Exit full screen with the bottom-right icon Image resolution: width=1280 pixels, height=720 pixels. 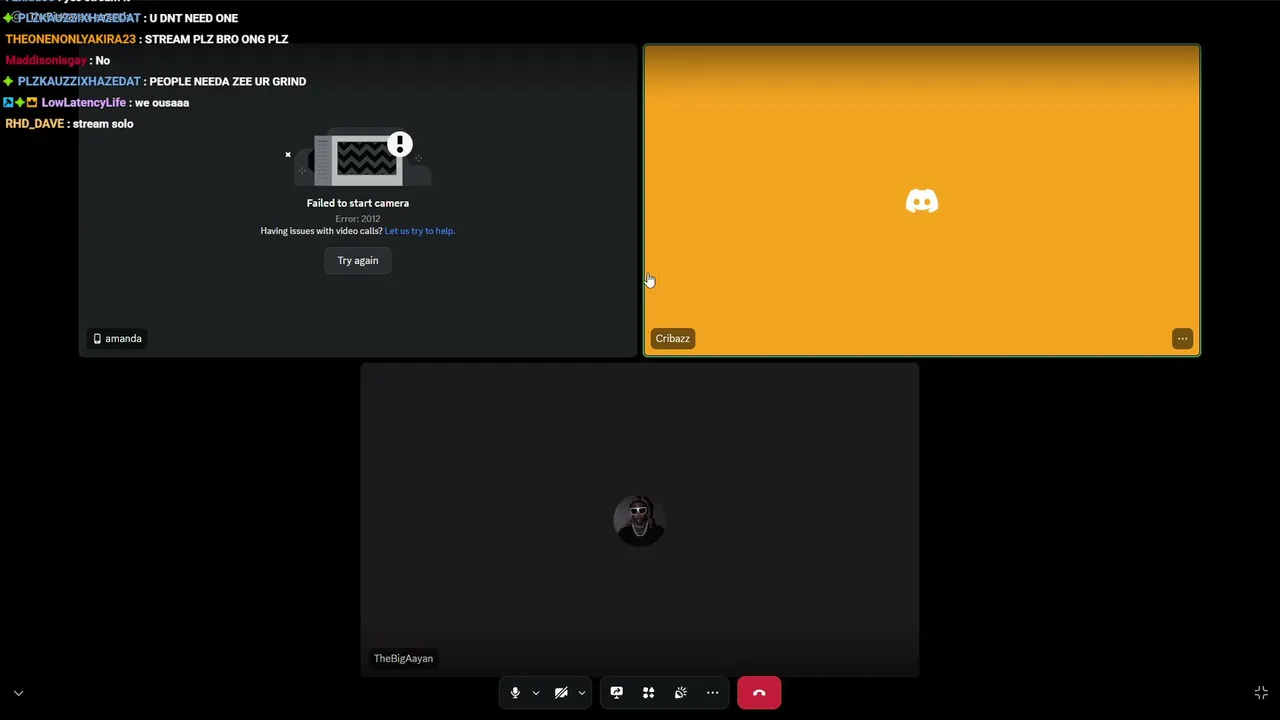[x=1261, y=693]
